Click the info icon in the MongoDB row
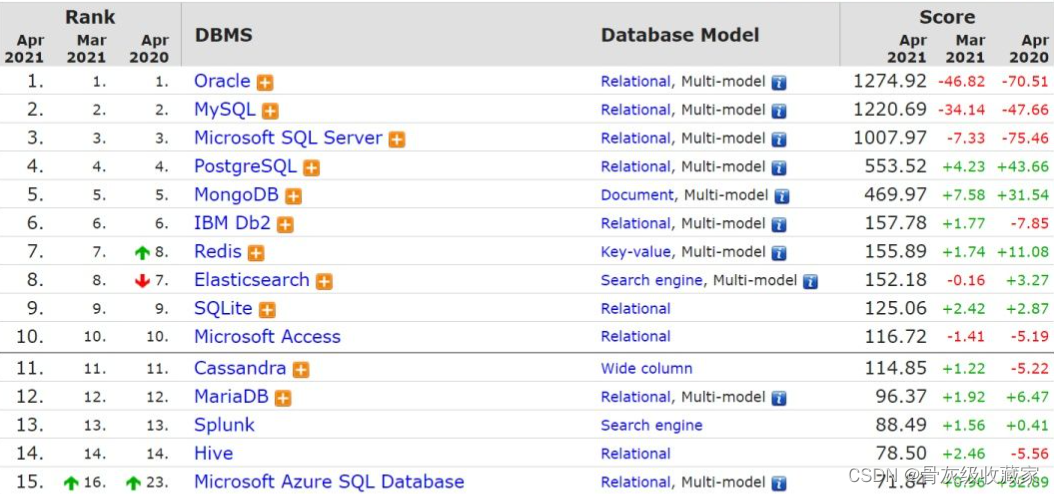1054x494 pixels. (782, 196)
